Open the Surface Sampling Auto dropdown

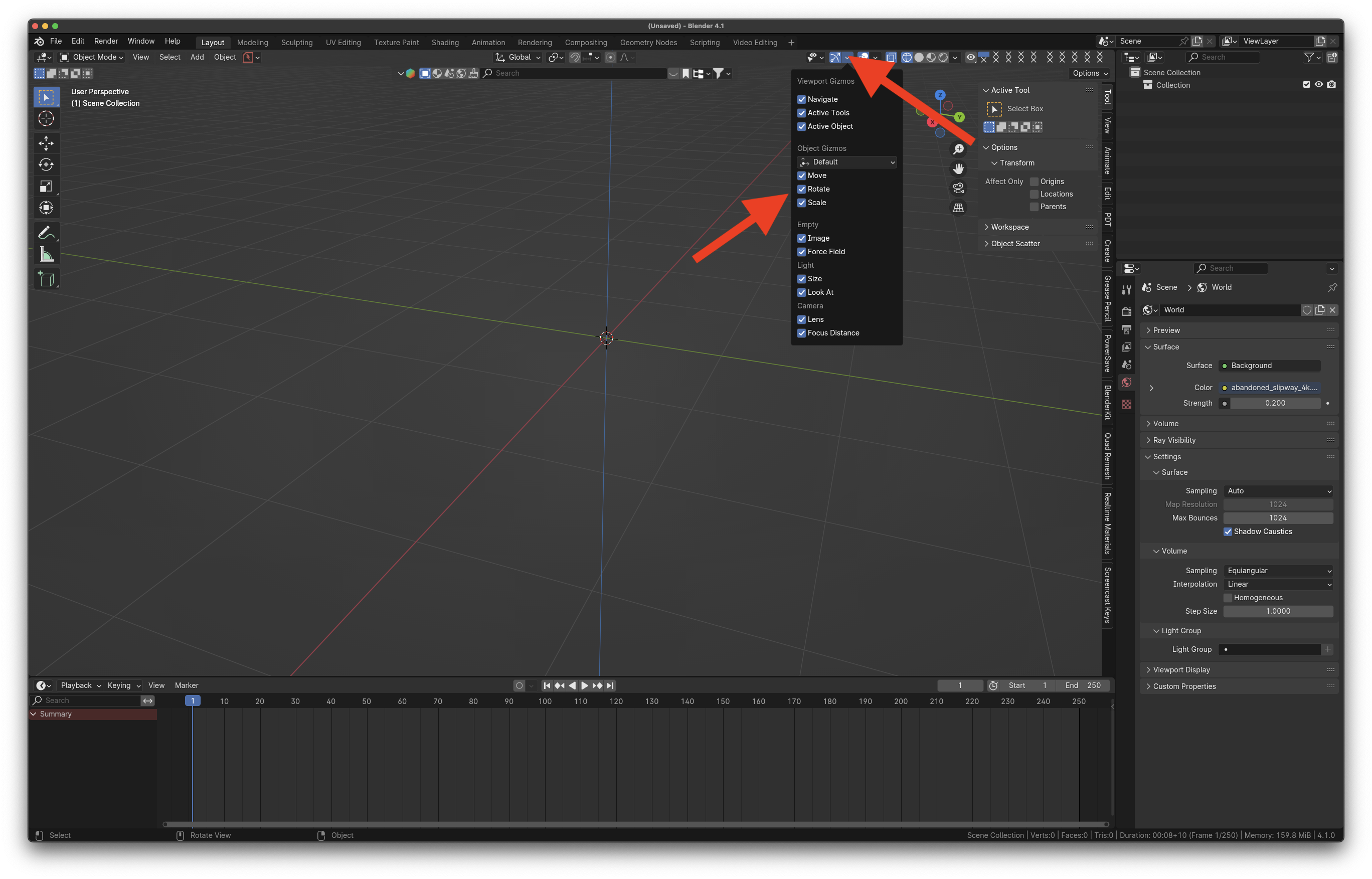click(1278, 491)
